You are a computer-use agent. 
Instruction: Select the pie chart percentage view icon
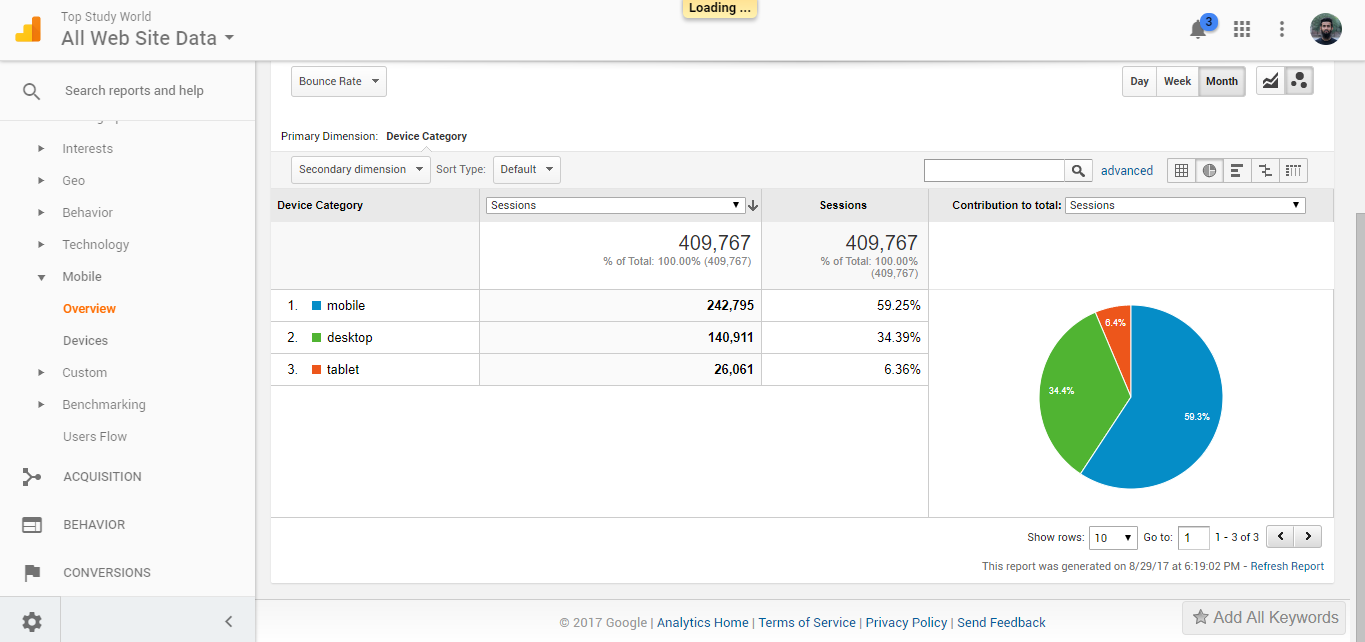click(1209, 170)
